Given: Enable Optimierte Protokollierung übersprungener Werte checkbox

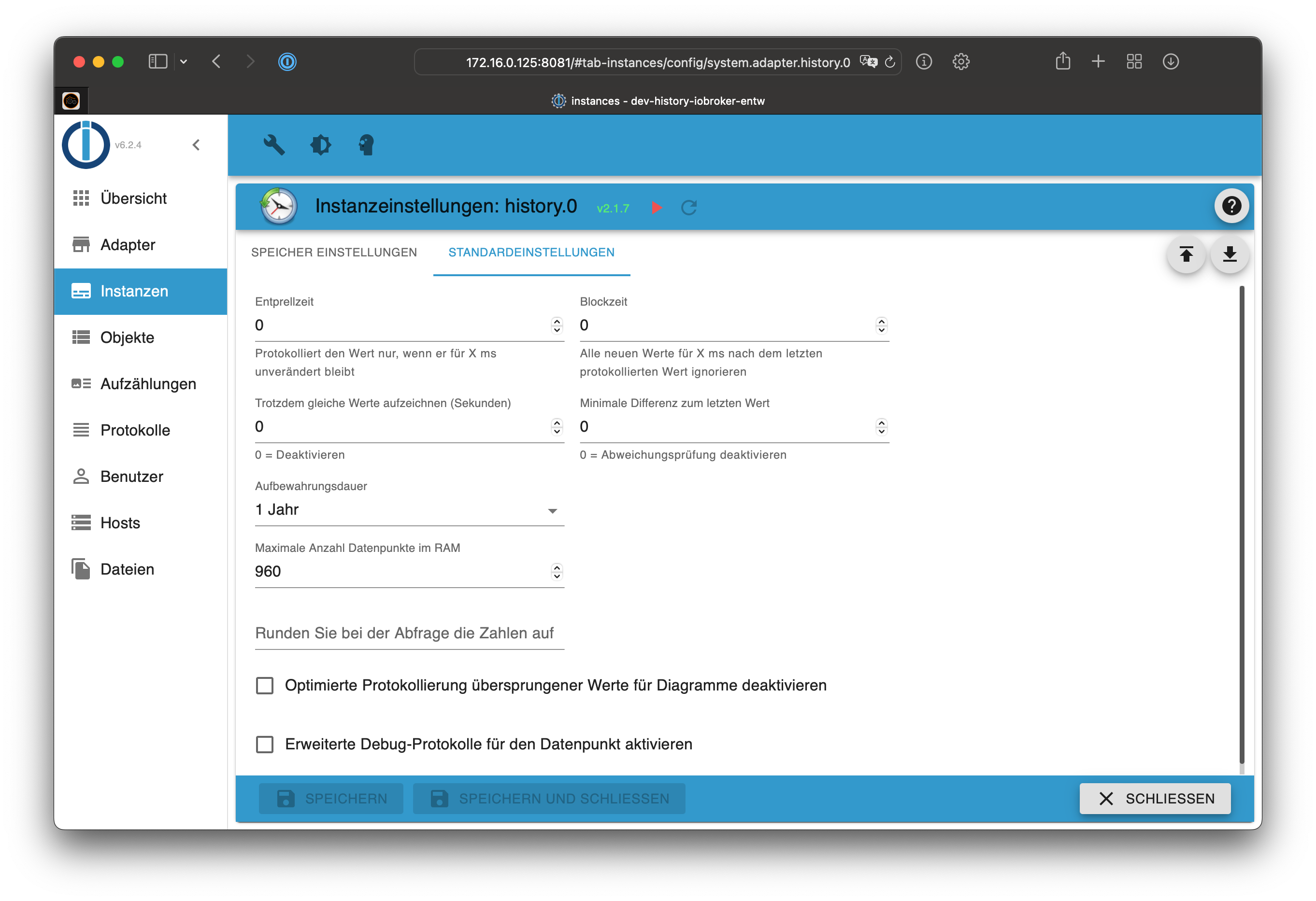Looking at the screenshot, I should (x=265, y=685).
